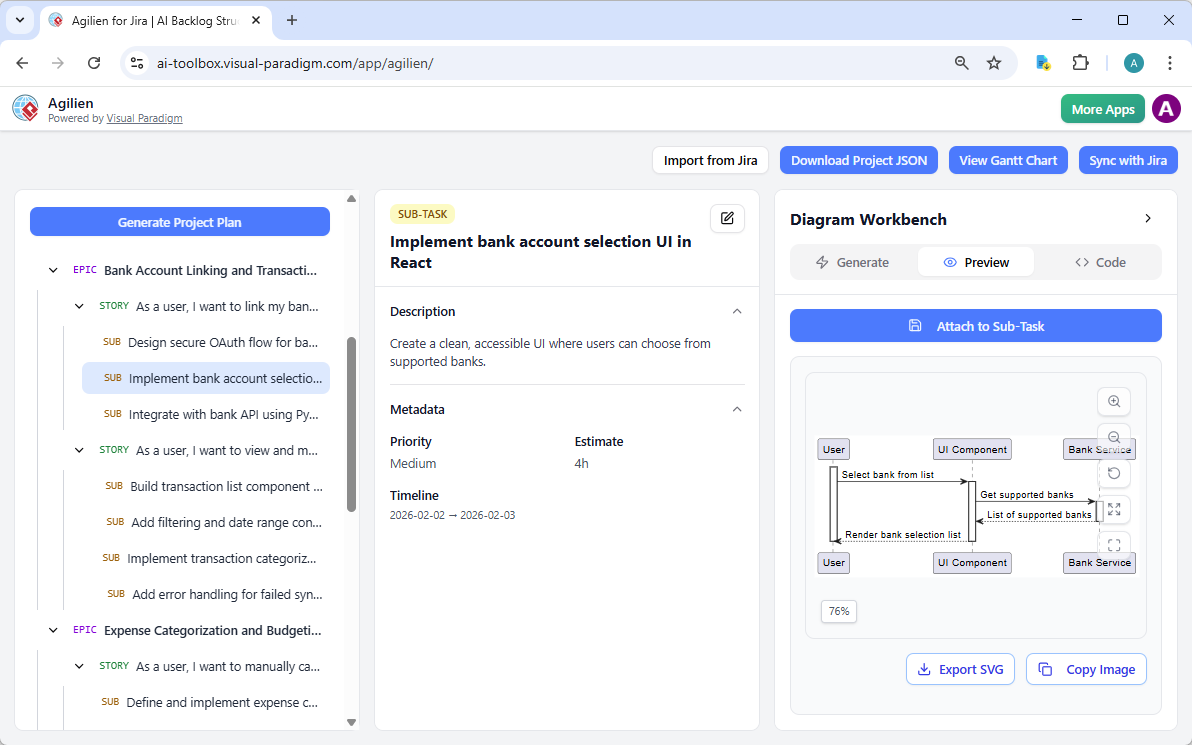Click the 76% zoom level control
Screen dimensions: 1192x745
pyautogui.click(x=838, y=611)
